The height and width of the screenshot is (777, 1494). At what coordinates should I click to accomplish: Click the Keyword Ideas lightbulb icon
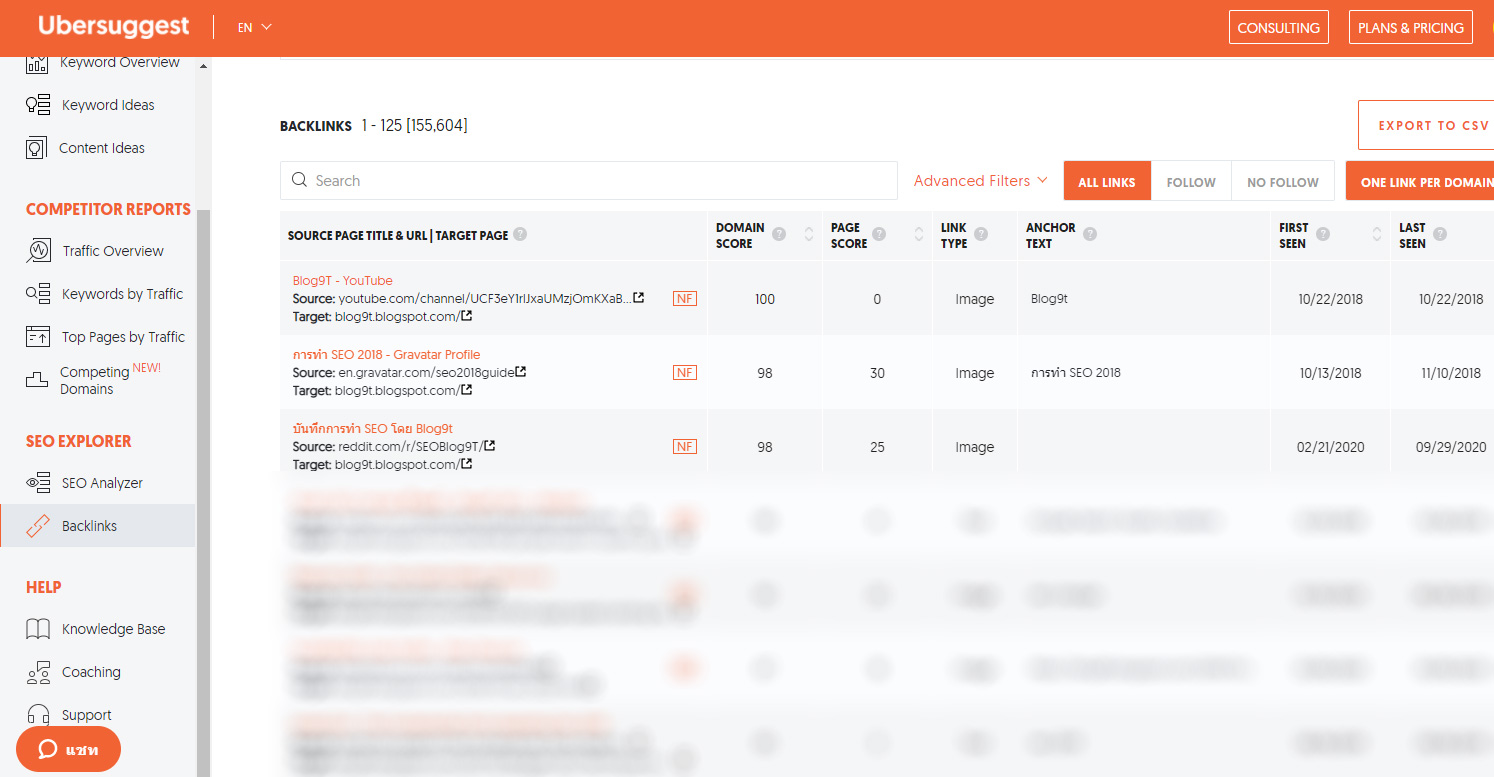(38, 105)
